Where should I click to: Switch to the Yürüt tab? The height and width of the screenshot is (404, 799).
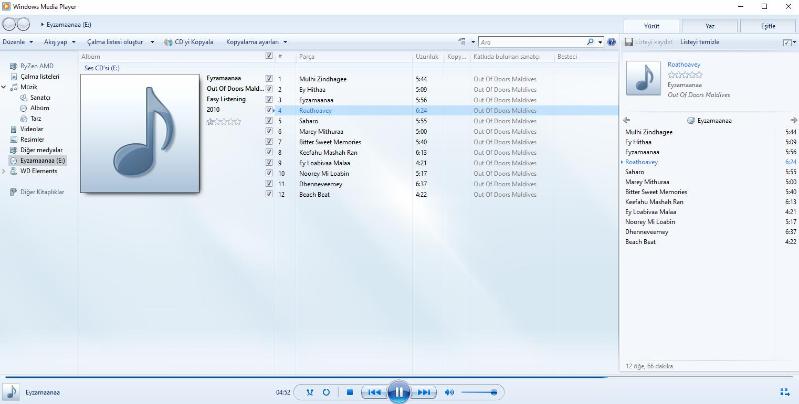point(651,26)
